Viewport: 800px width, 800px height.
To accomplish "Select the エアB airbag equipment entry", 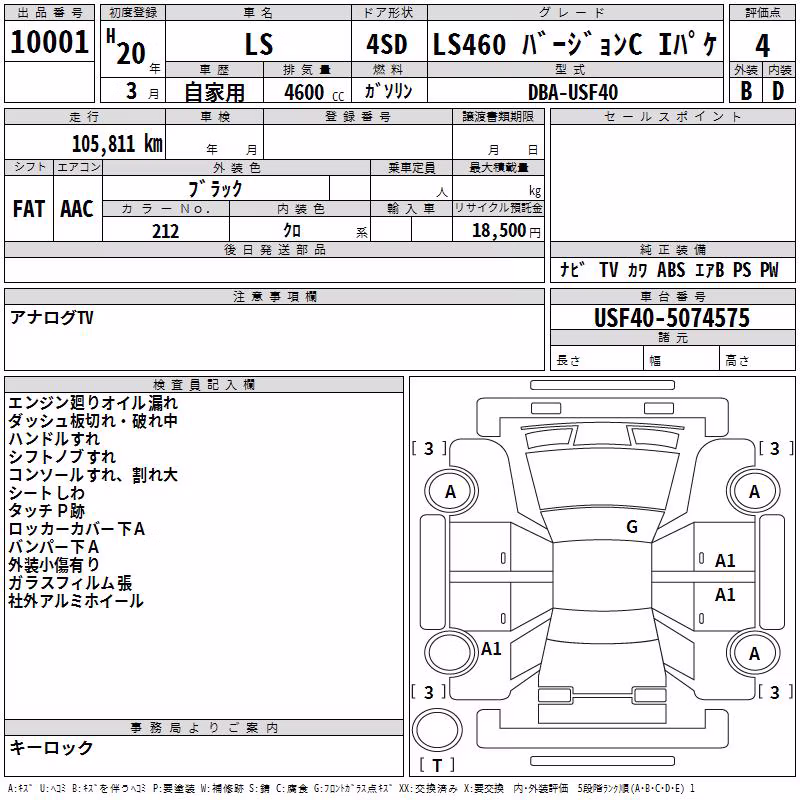I will (709, 270).
